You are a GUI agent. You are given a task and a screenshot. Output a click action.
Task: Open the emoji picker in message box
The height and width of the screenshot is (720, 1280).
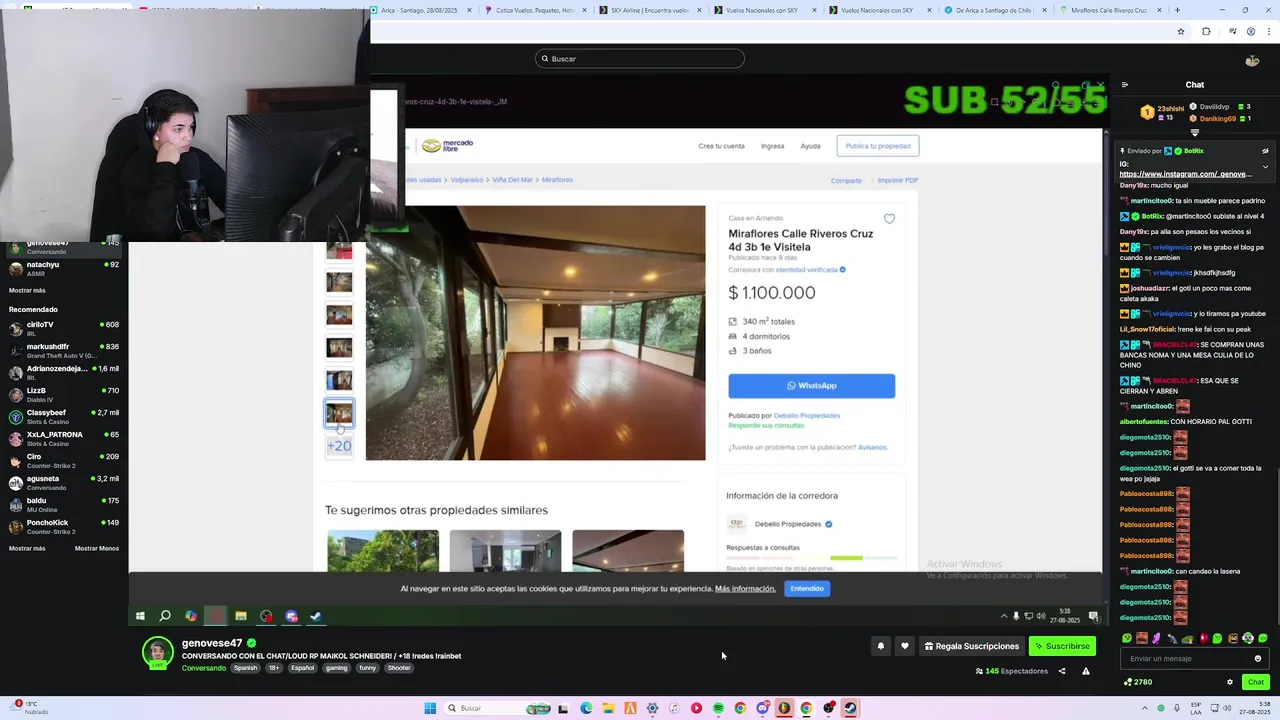pos(1258,658)
